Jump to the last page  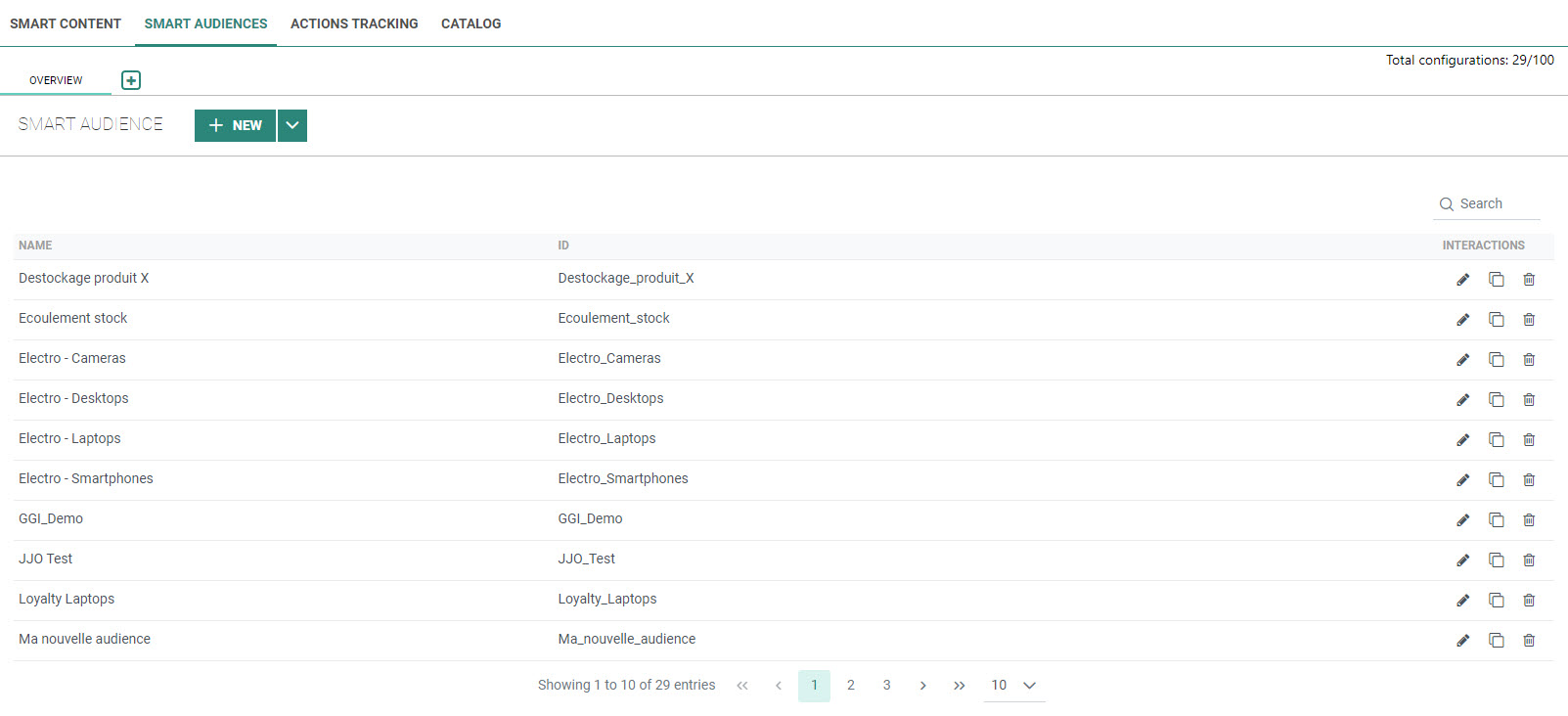959,686
